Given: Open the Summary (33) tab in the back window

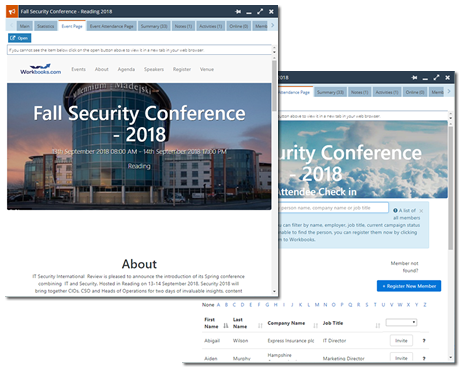Looking at the screenshot, I should point(330,92).
